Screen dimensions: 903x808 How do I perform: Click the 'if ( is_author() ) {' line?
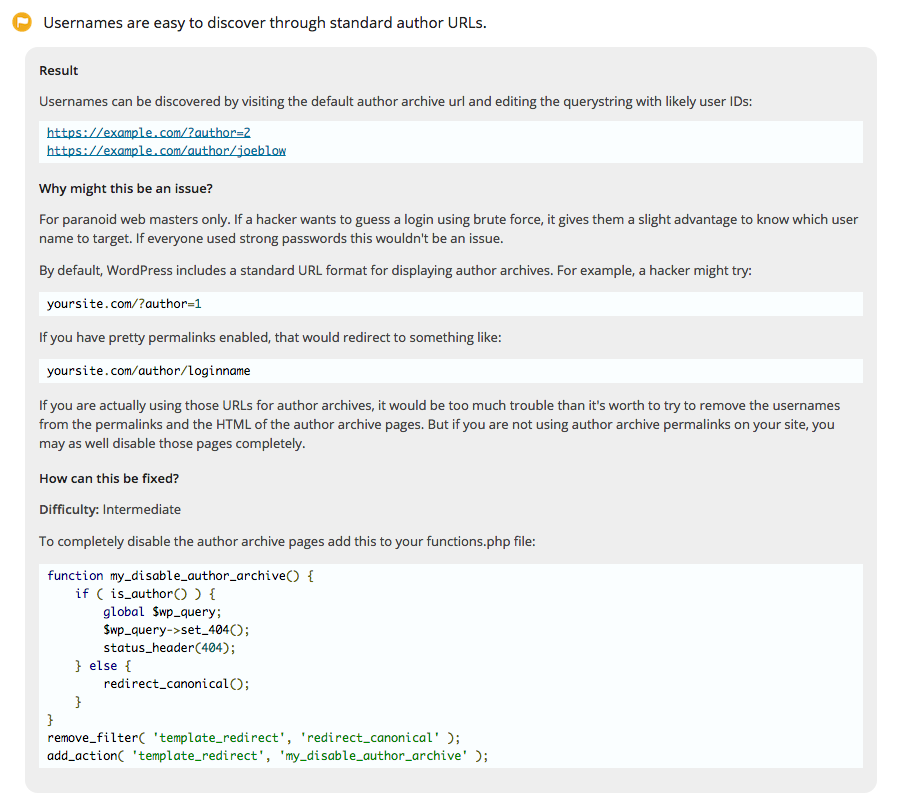tap(145, 594)
